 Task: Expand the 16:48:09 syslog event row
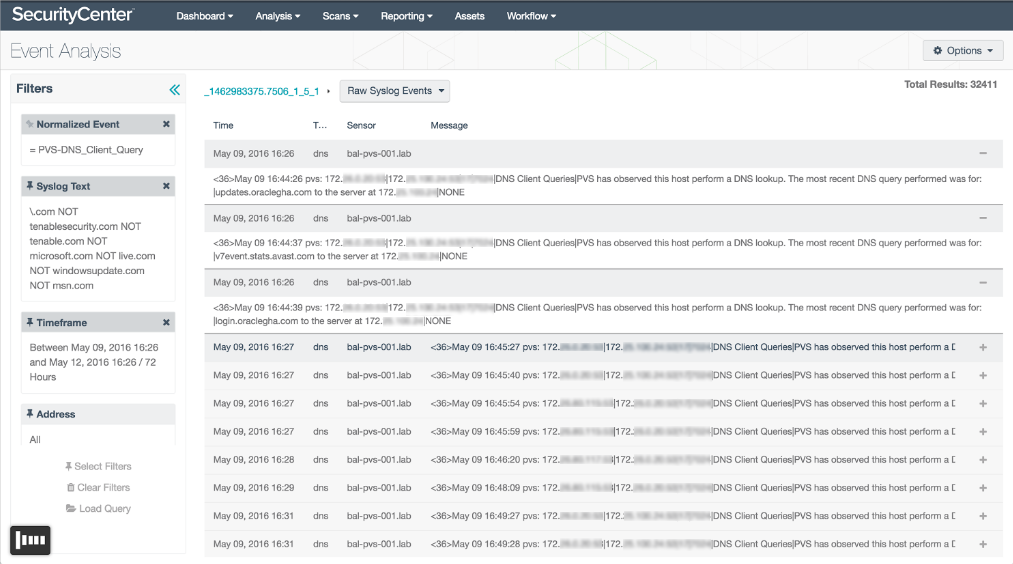coord(983,488)
